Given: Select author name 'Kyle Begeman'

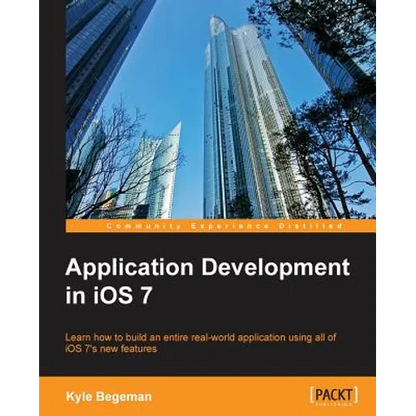Looking at the screenshot, I should point(109,397).
